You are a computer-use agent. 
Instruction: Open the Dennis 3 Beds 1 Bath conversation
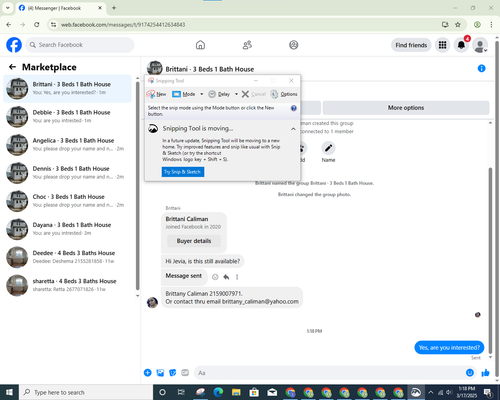click(x=67, y=173)
